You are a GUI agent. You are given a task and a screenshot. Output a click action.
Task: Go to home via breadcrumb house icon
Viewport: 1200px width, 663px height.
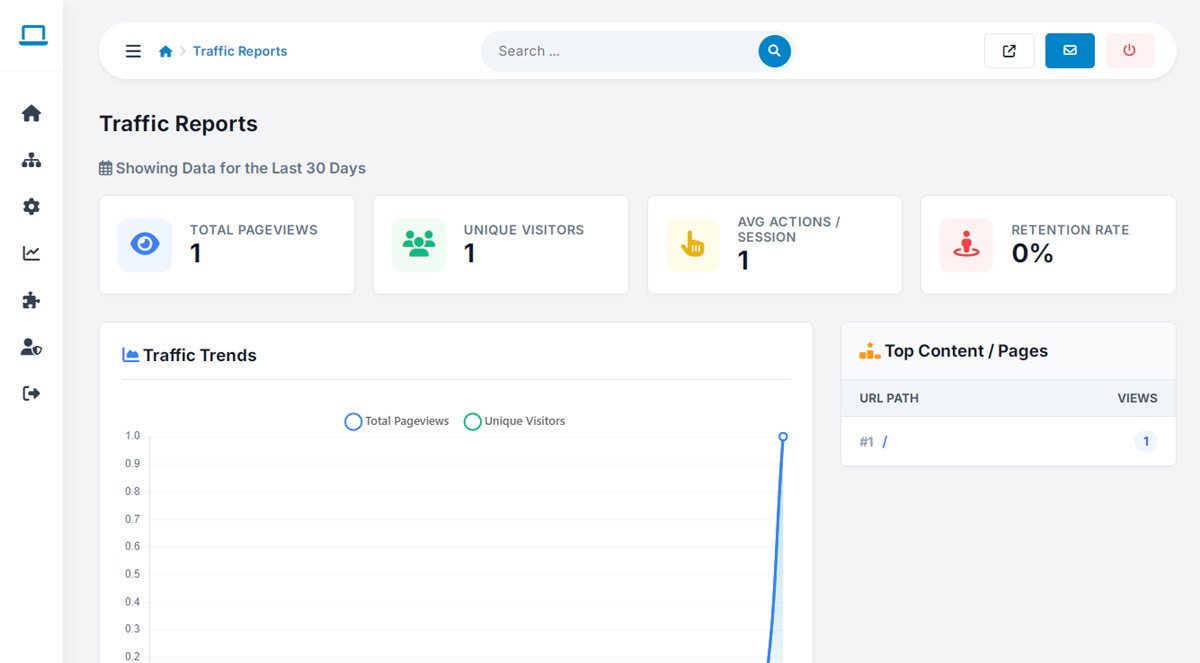tap(166, 51)
